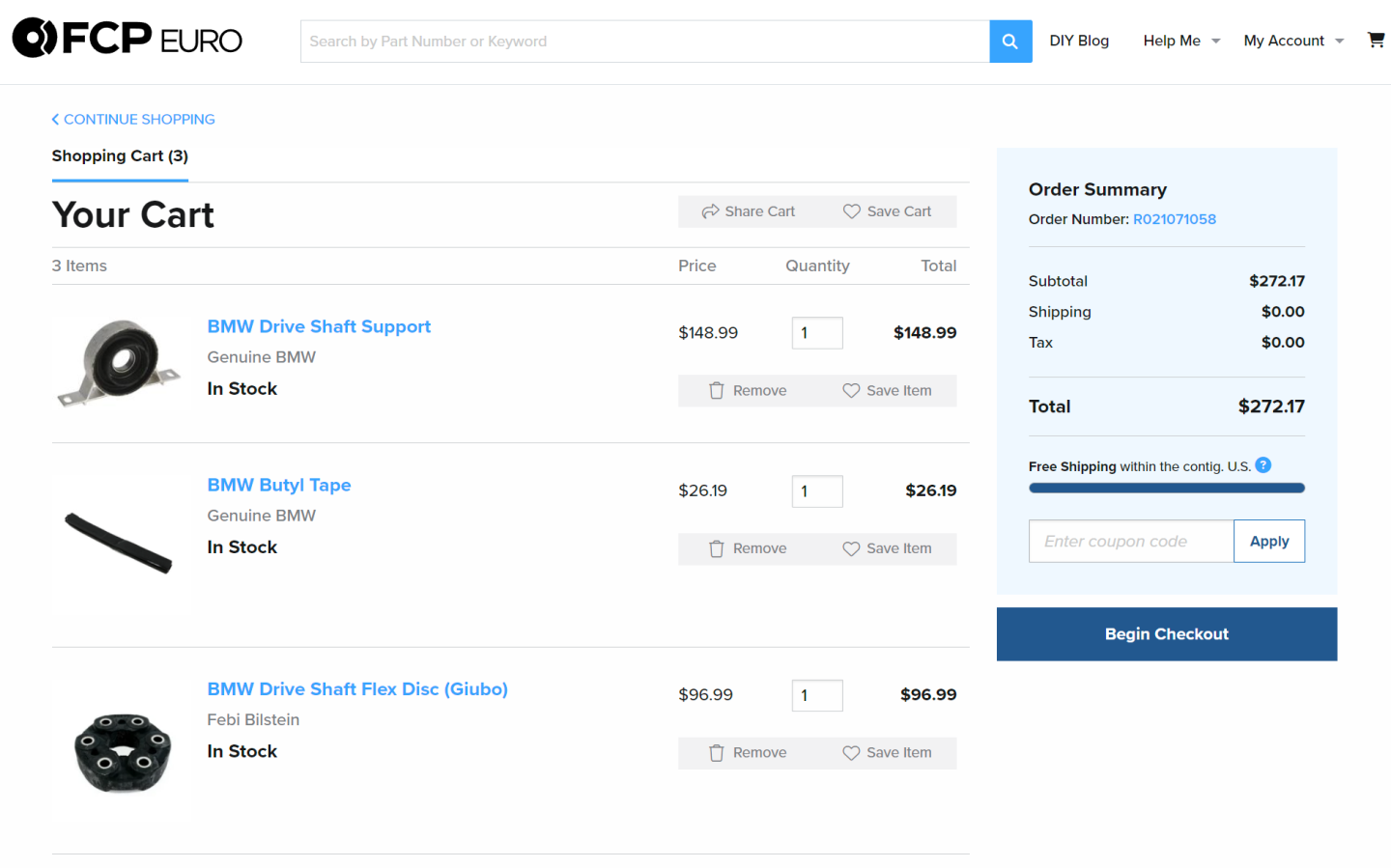Click the Share Cart button
This screenshot has height=868, width=1391.
pos(749,211)
